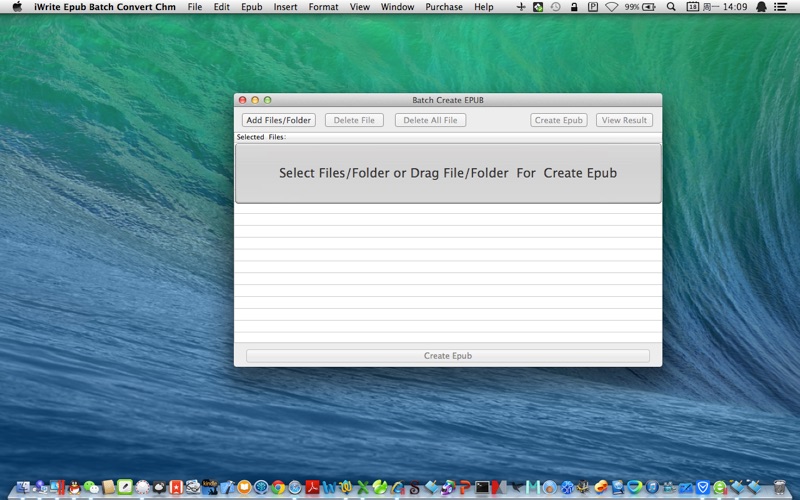The height and width of the screenshot is (500, 800).
Task: Click the battery 99% status icon
Action: coord(640,7)
